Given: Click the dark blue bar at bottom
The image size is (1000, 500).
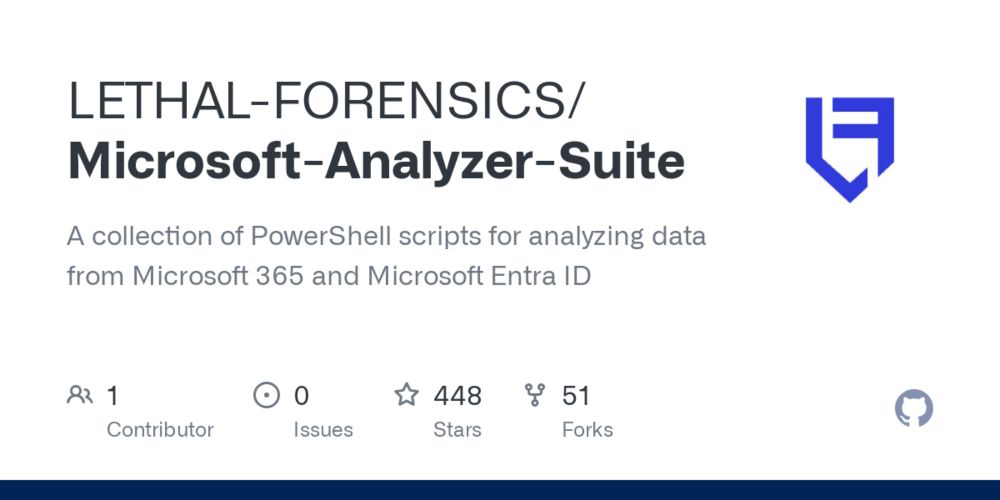Looking at the screenshot, I should click(x=500, y=490).
